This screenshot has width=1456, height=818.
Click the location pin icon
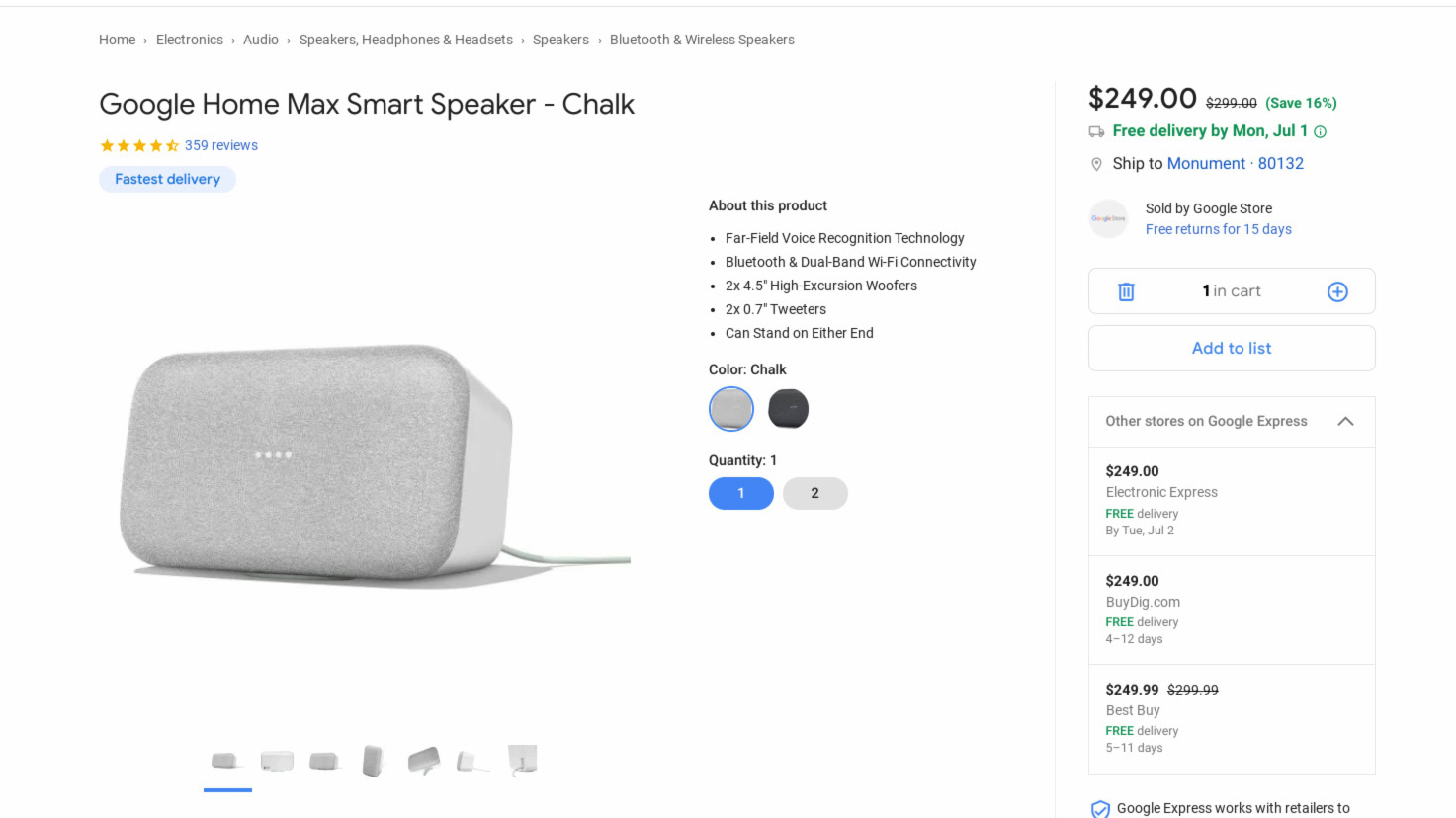[x=1096, y=164]
